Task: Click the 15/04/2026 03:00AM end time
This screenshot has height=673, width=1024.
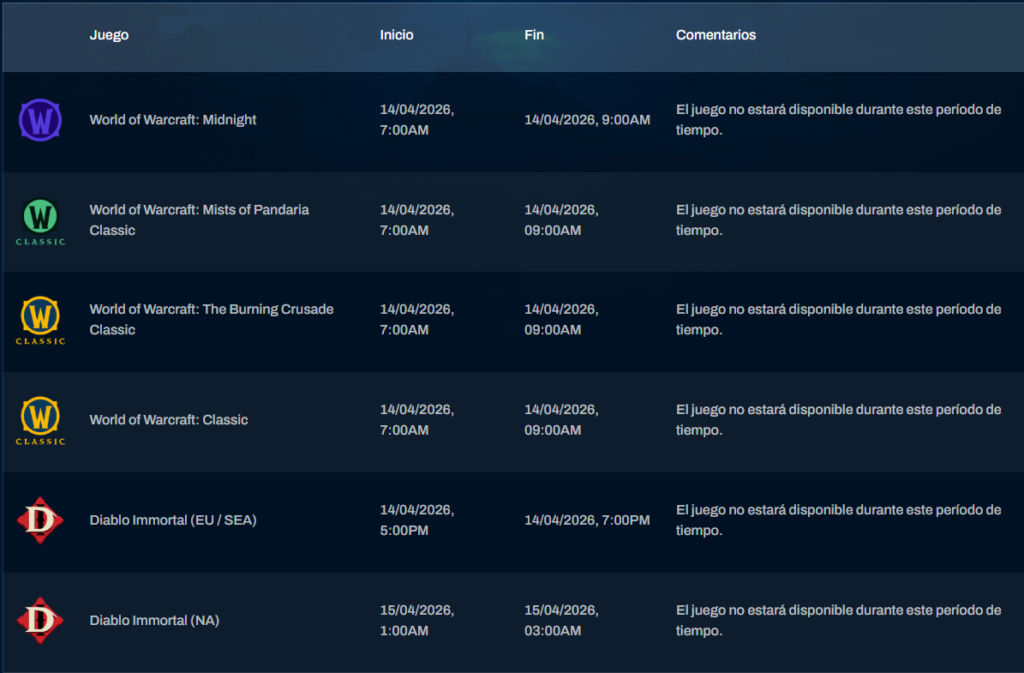Action: tap(561, 620)
